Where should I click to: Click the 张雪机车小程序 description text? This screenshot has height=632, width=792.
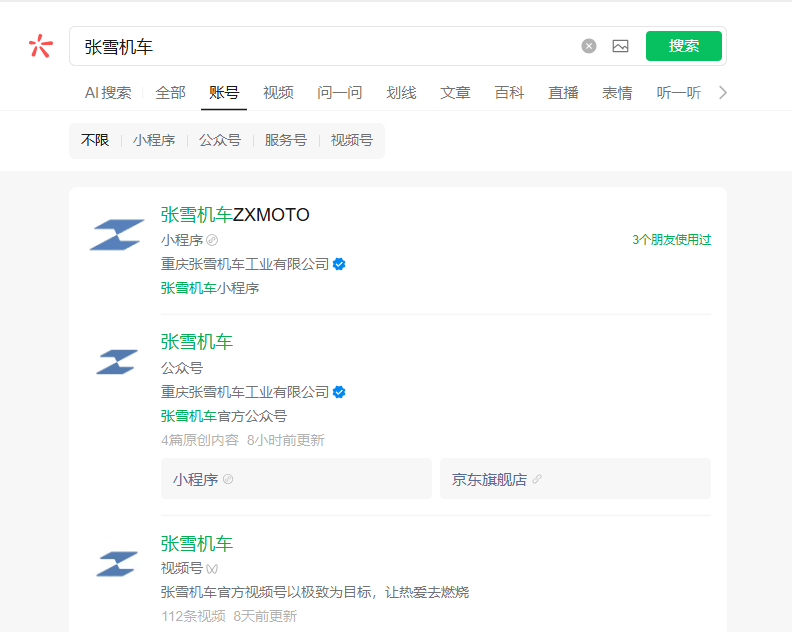(x=210, y=288)
